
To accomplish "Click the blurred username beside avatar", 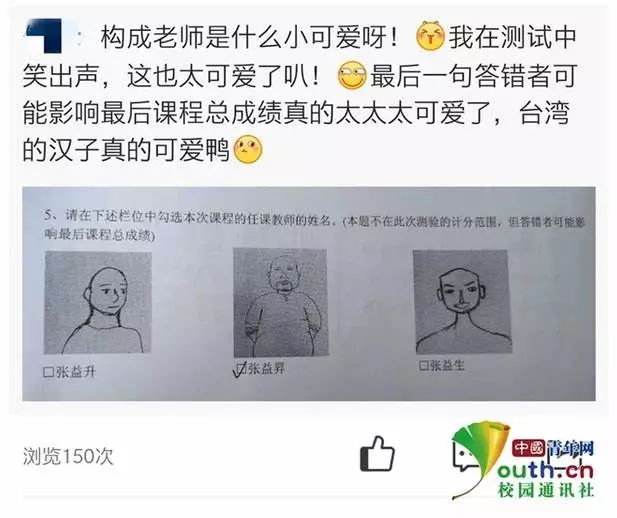I will click(x=78, y=37).
